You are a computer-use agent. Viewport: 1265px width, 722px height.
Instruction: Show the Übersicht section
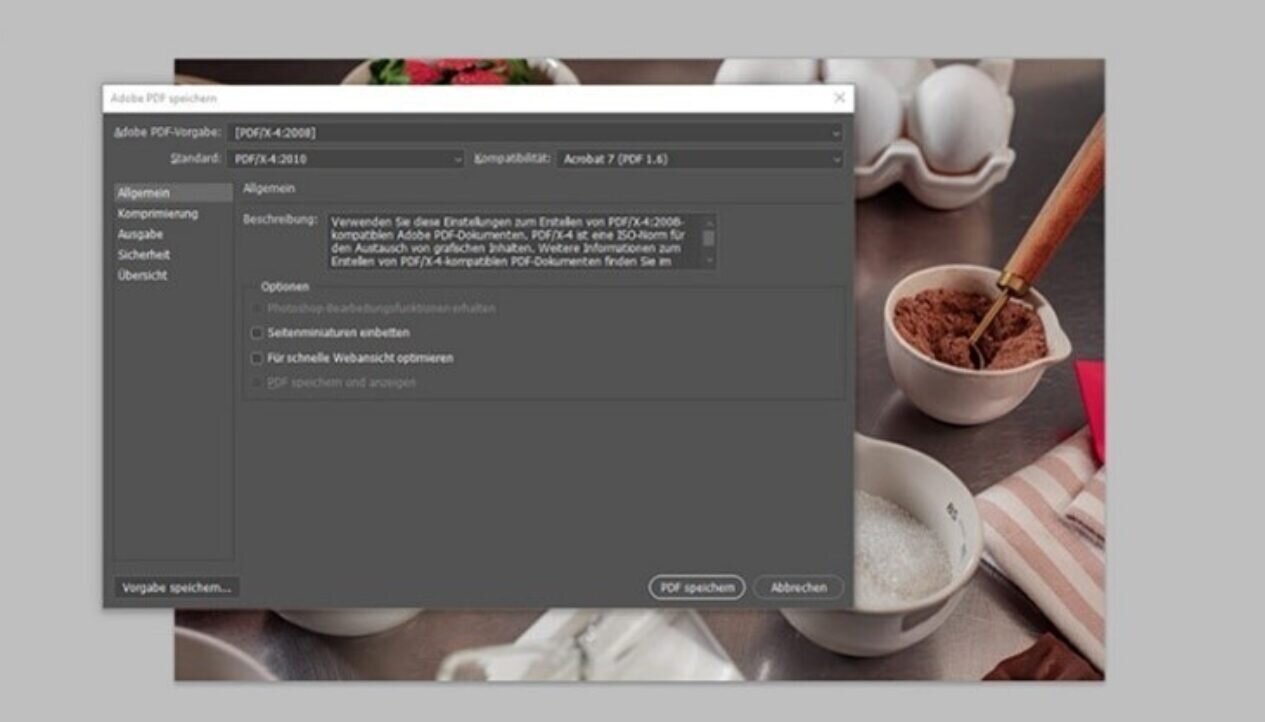point(143,276)
